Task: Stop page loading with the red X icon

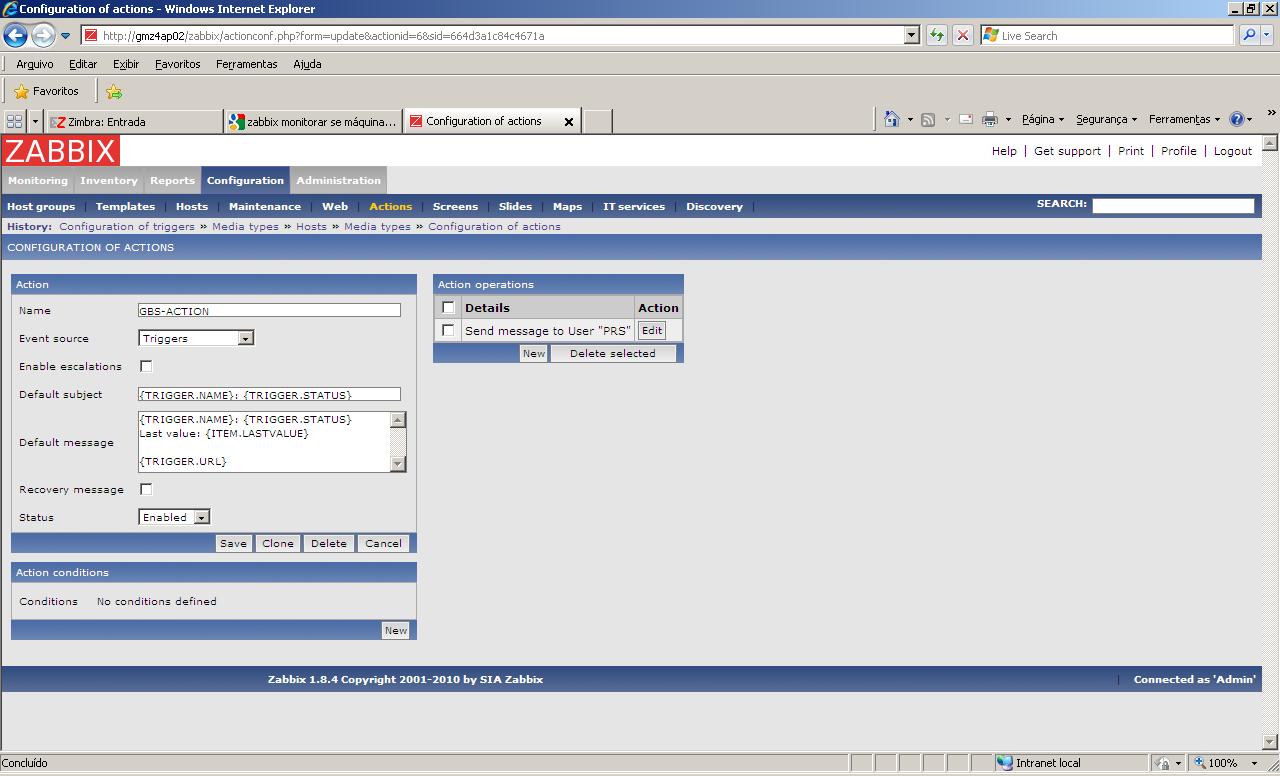Action: [963, 35]
